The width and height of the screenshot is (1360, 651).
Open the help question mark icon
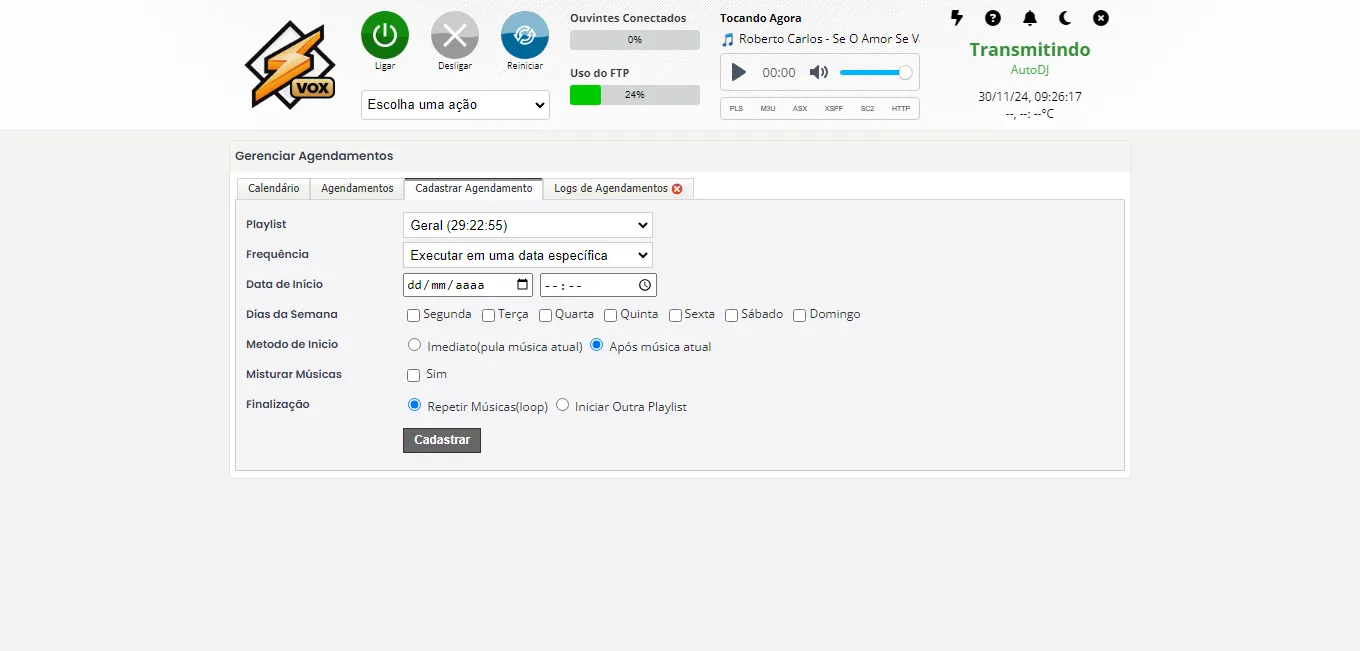993,18
